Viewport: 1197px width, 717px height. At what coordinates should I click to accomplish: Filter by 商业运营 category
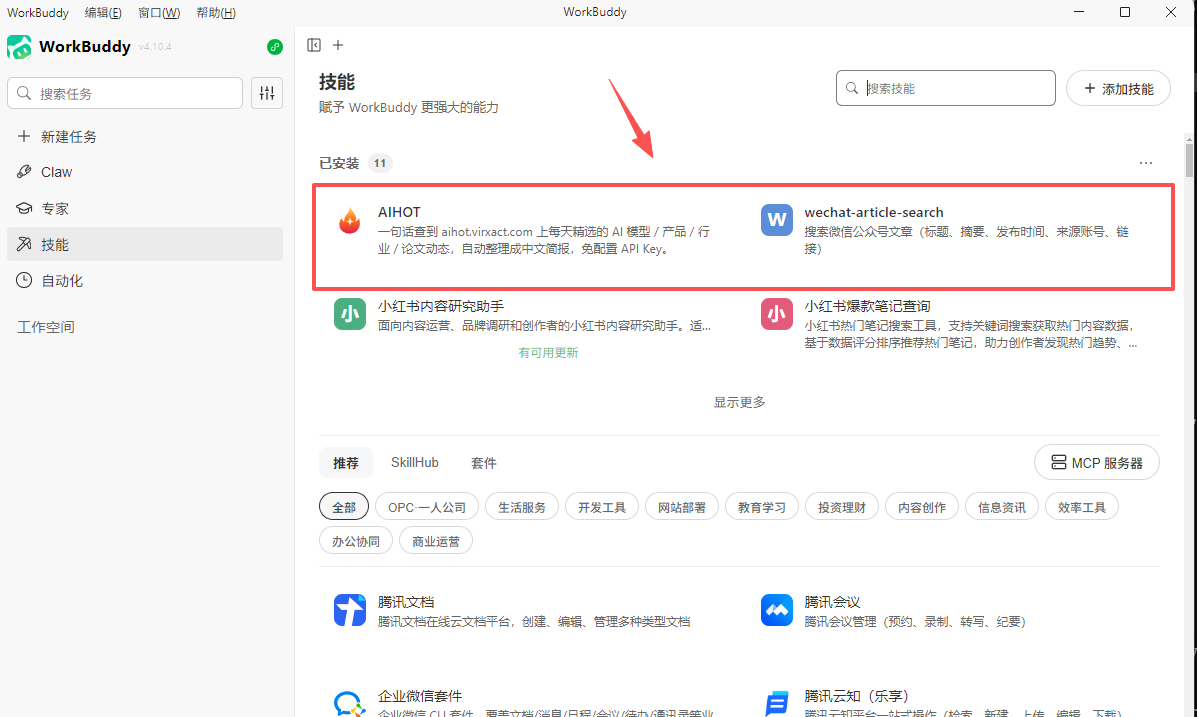point(436,541)
